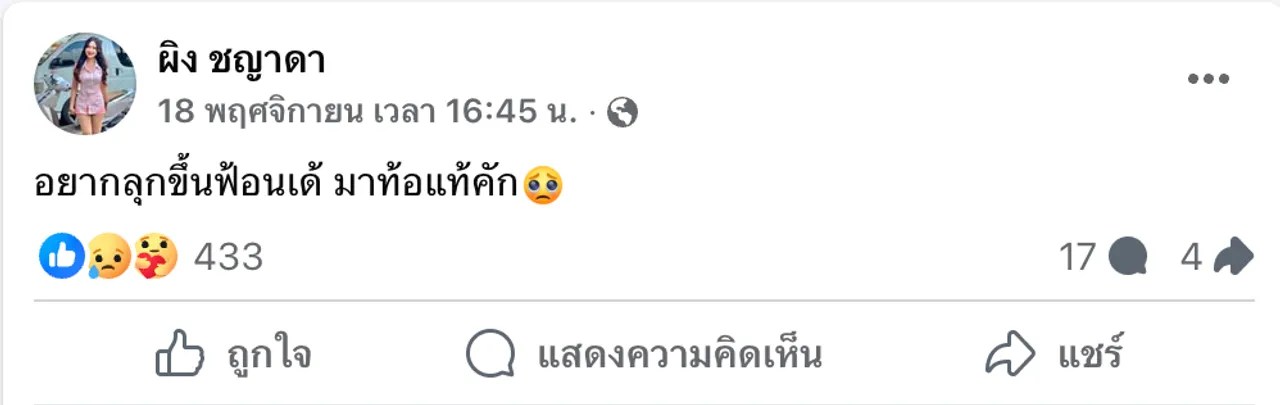Click the public globe privacy icon

pyautogui.click(x=622, y=113)
